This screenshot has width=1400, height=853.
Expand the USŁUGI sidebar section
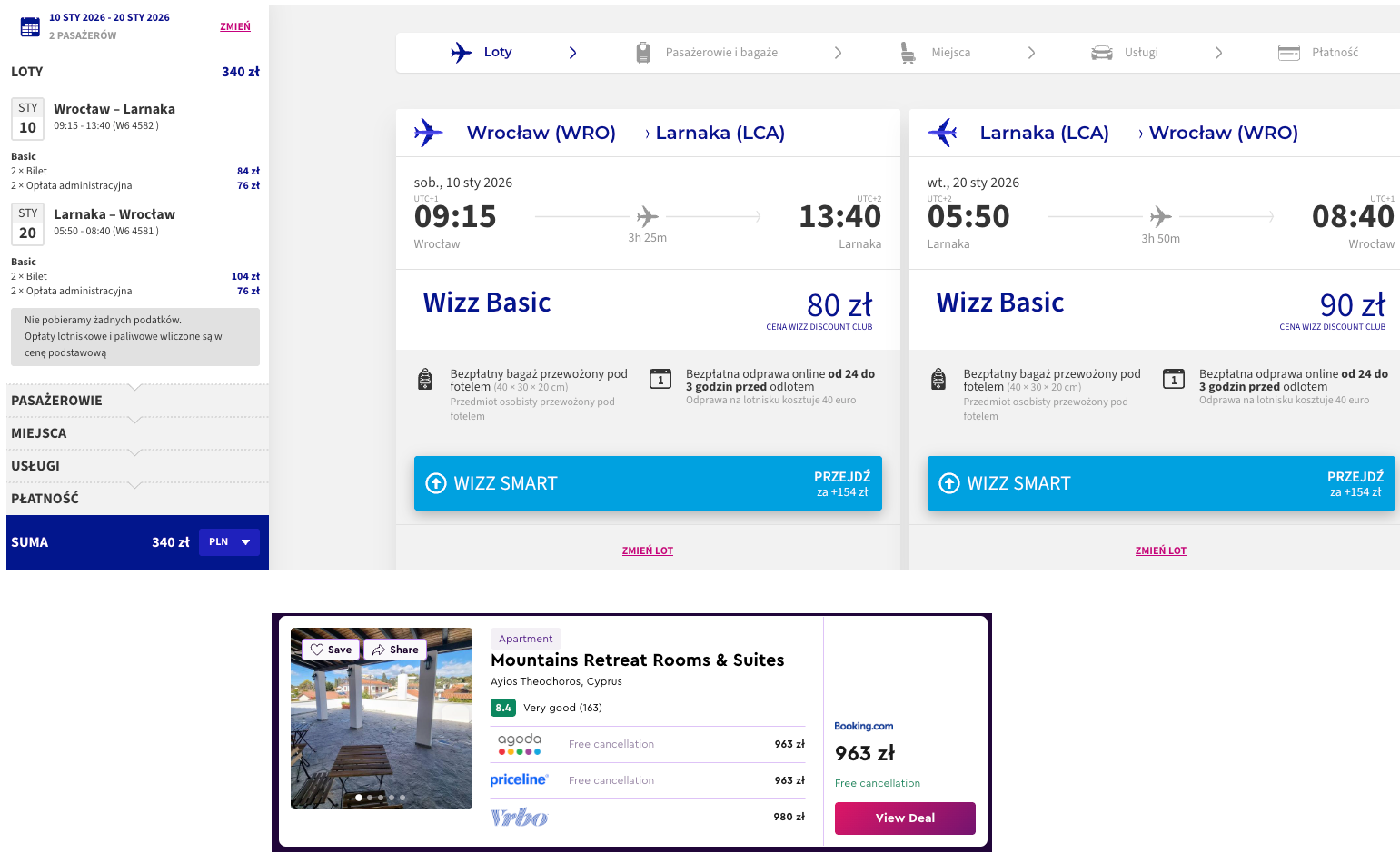(137, 466)
